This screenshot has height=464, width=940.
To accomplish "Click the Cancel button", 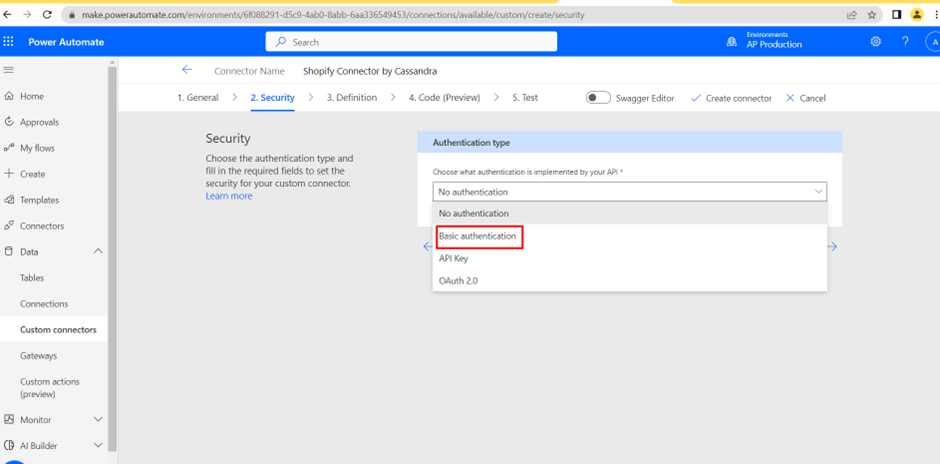I will point(806,98).
